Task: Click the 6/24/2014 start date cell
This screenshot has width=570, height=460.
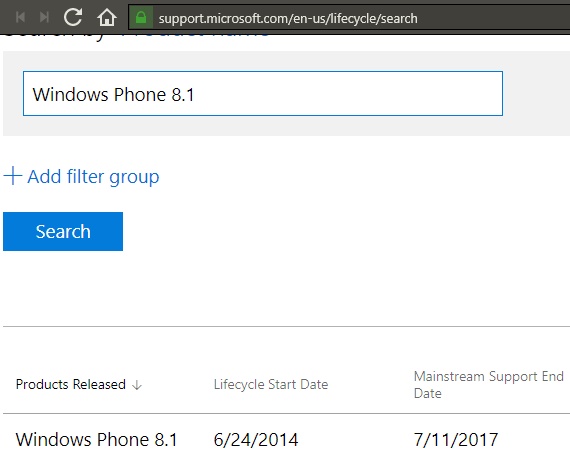Action: point(256,440)
